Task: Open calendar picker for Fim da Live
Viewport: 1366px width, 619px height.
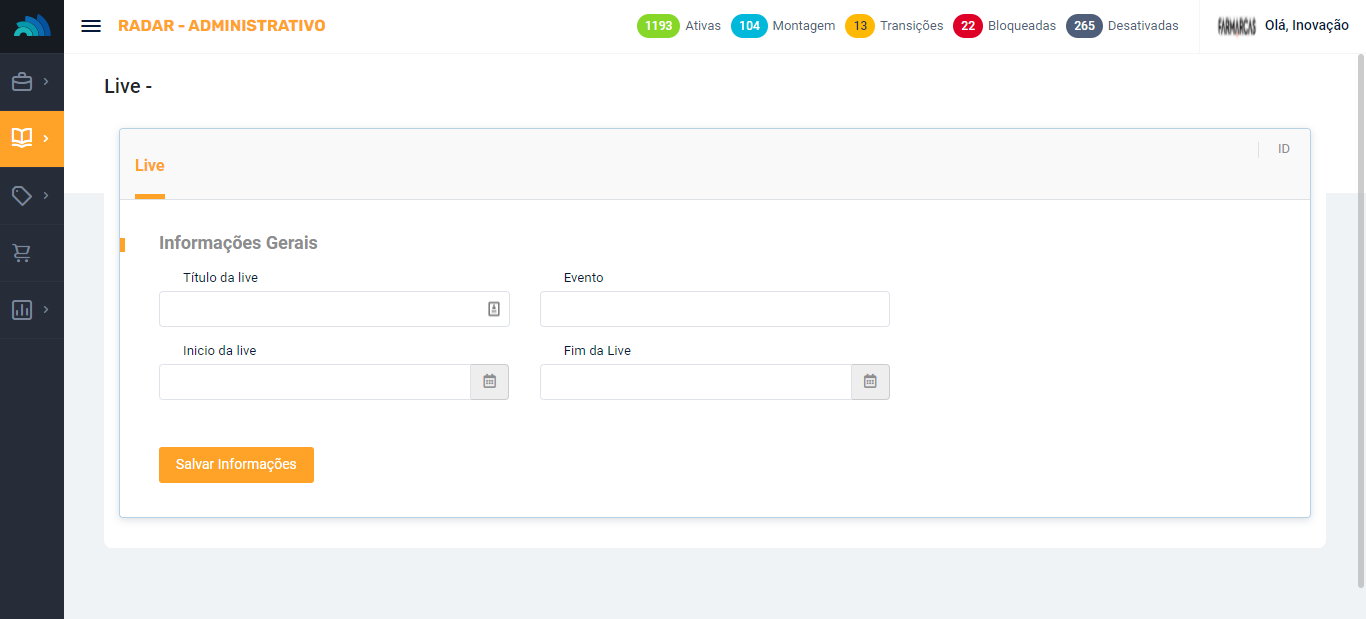Action: coord(870,382)
